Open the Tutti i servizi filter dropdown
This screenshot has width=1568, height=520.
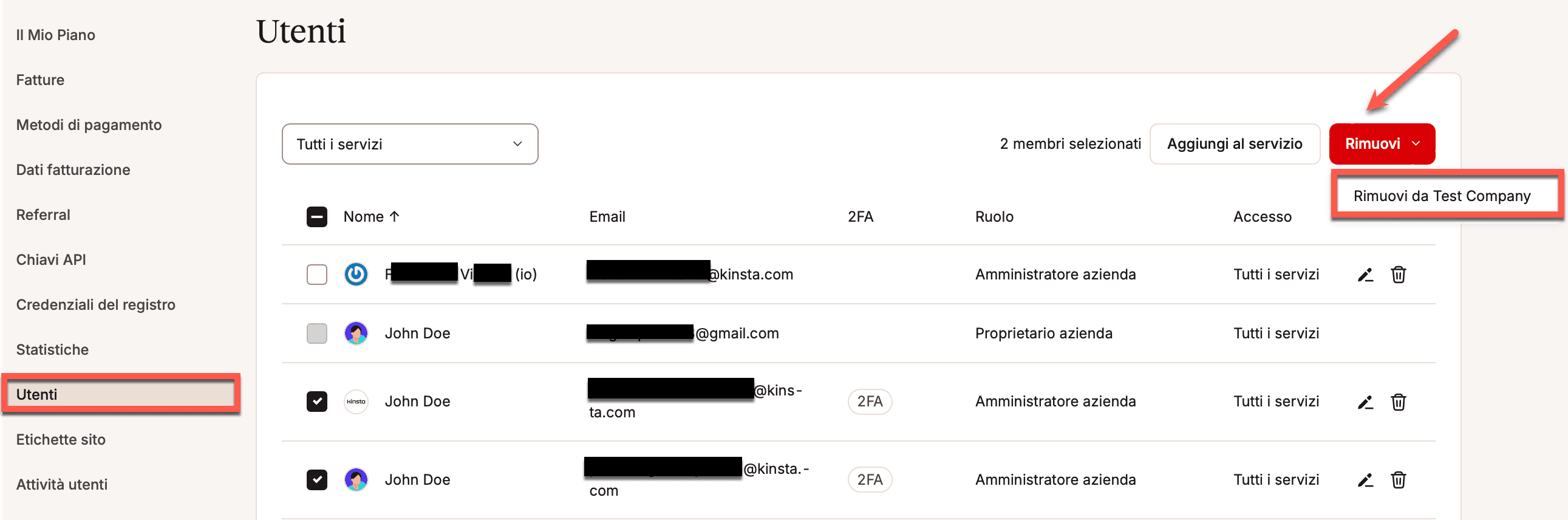click(410, 145)
